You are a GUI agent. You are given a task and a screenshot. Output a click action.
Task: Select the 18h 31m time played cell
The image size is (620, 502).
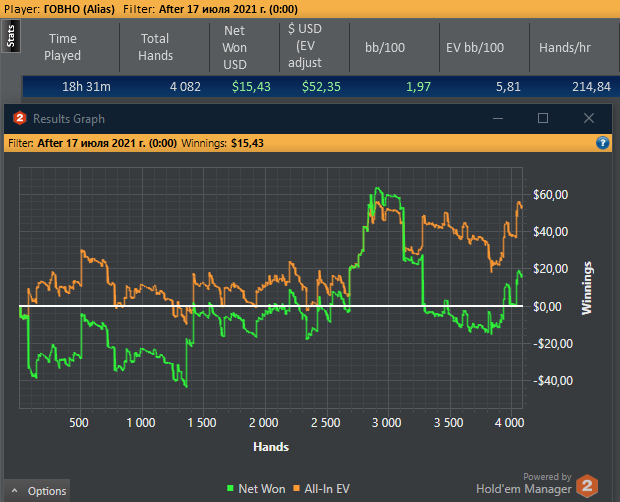click(86, 87)
